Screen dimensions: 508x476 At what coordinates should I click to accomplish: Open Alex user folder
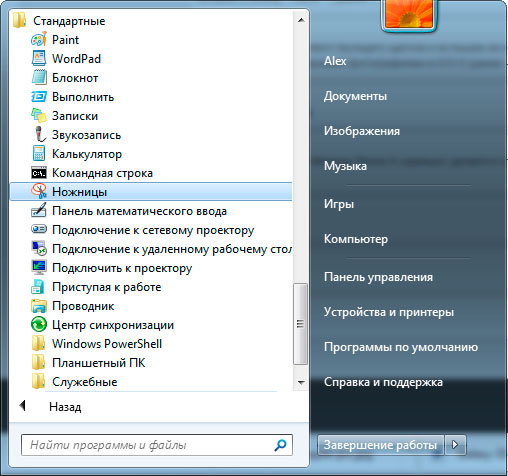[x=335, y=61]
